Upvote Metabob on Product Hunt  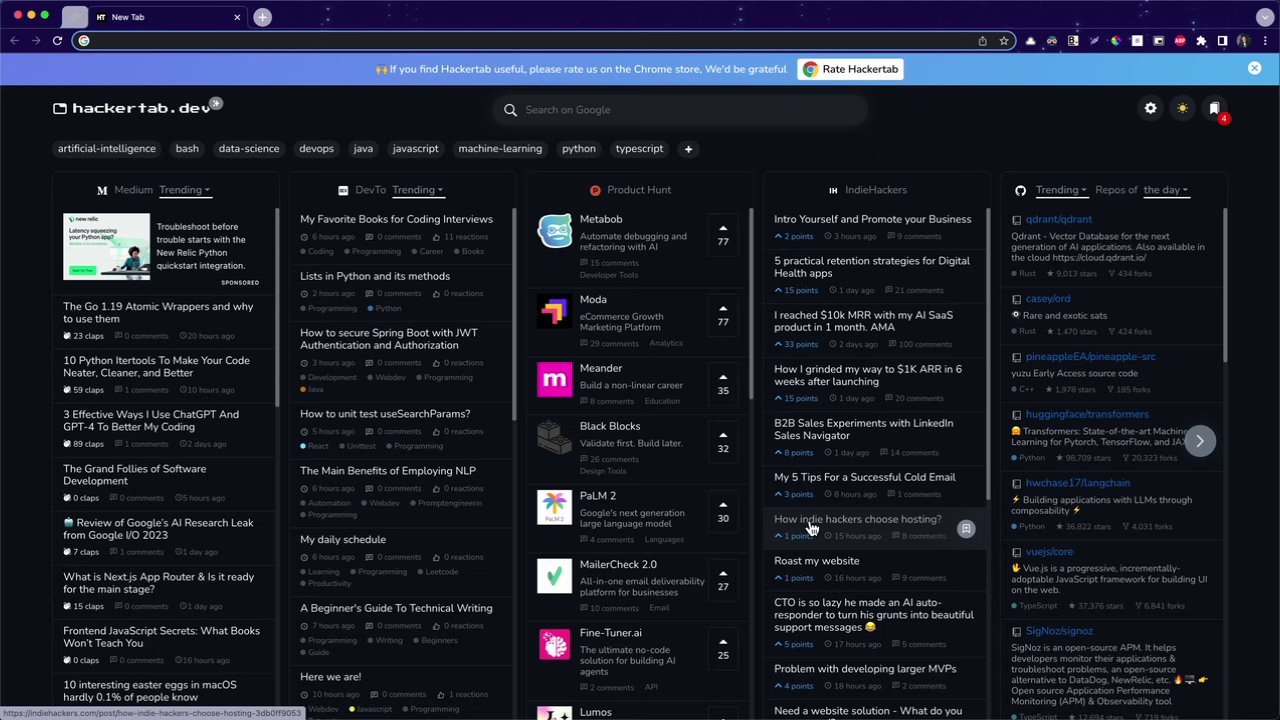pyautogui.click(x=723, y=235)
